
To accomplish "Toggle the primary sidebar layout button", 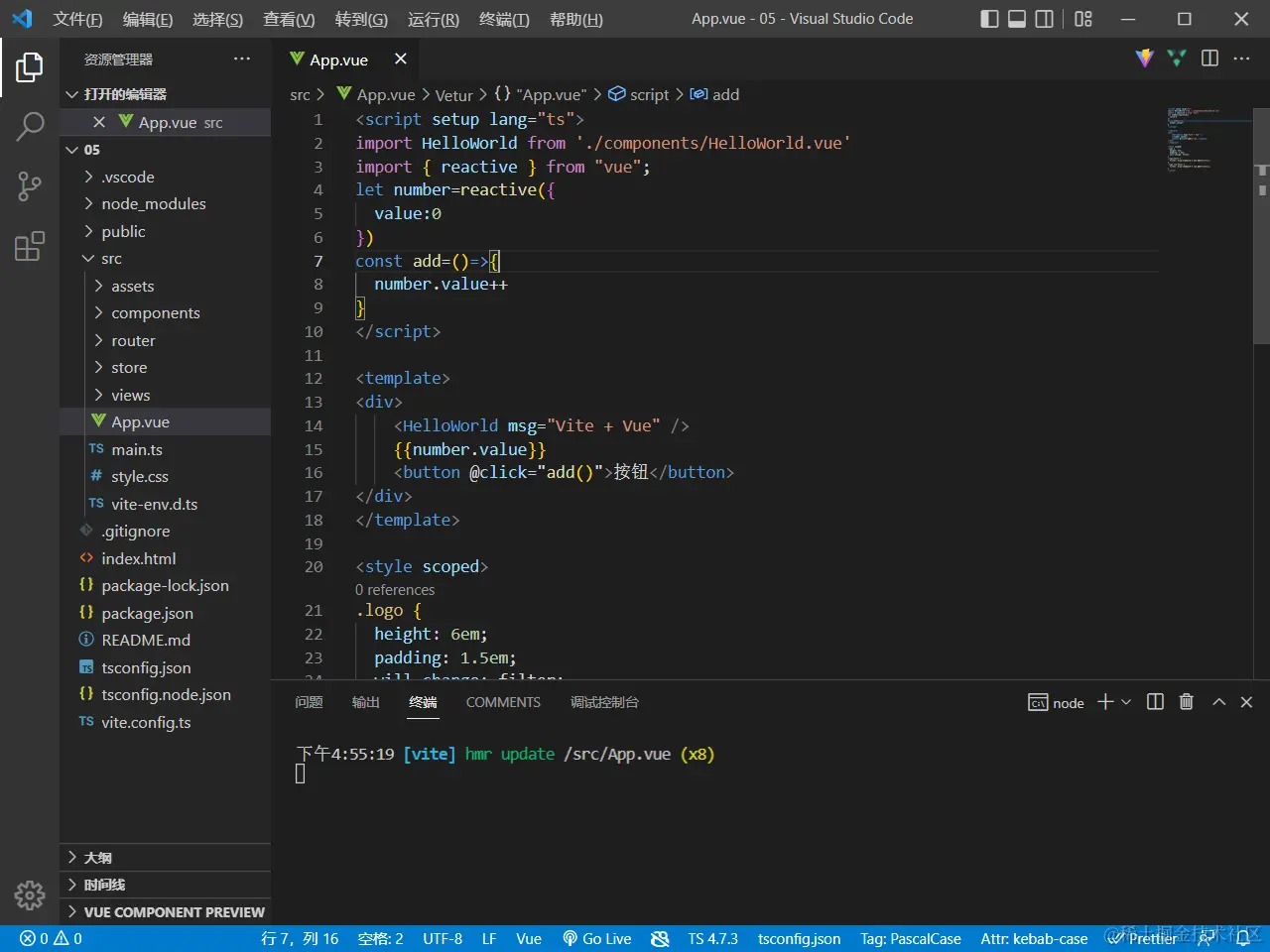I will (989, 19).
